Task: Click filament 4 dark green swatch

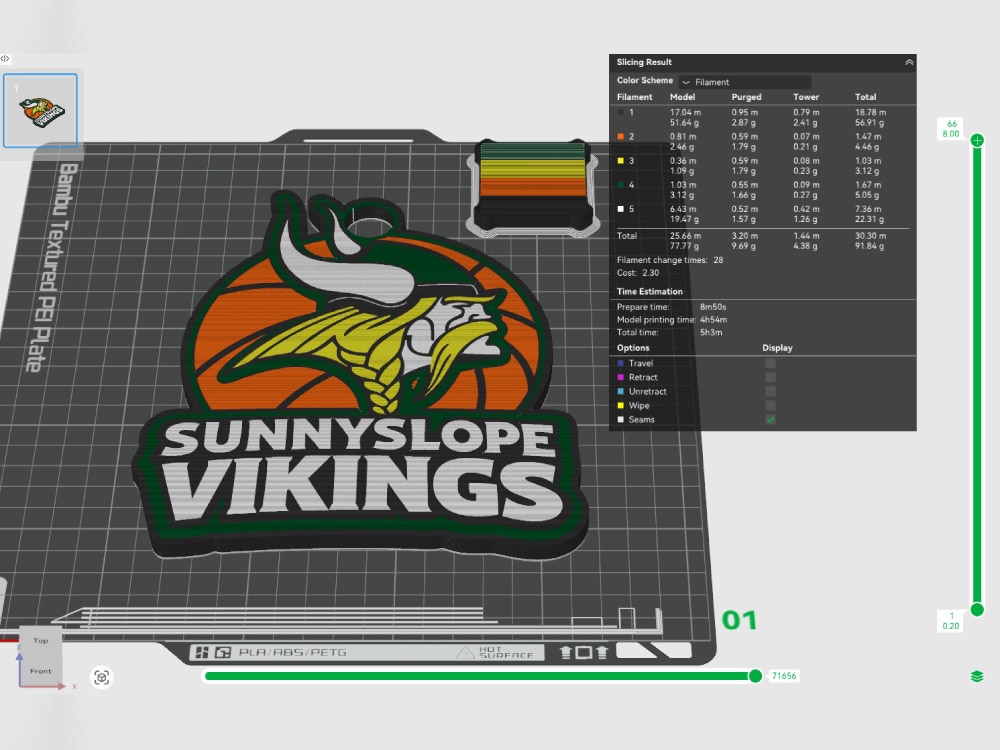Action: tap(621, 185)
